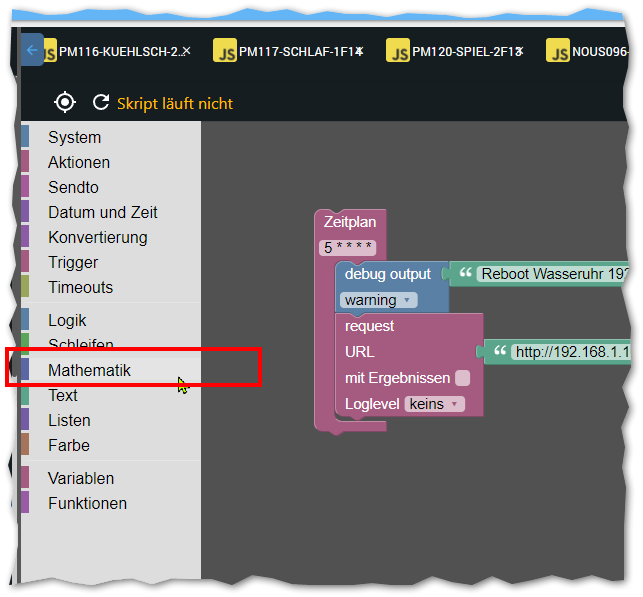643x597 pixels.
Task: Click the cron field '5 * * * *'
Action: 348,247
